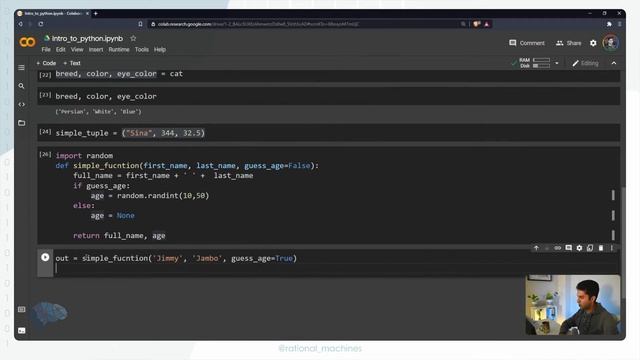Open the Help menu
The height and width of the screenshot is (360, 640).
160,49
